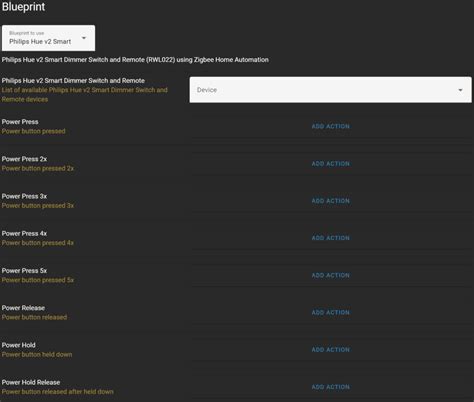Click the 'Power Hold' label
Viewport: 474px width, 402px height.
pos(19,345)
